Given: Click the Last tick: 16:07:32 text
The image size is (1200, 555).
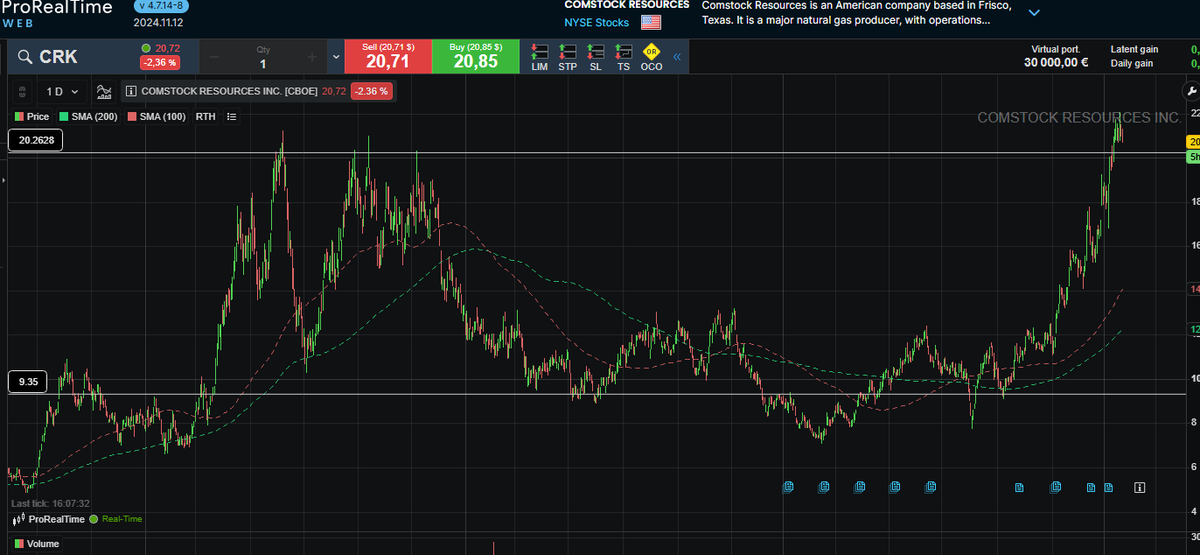Looking at the screenshot, I should click(50, 504).
